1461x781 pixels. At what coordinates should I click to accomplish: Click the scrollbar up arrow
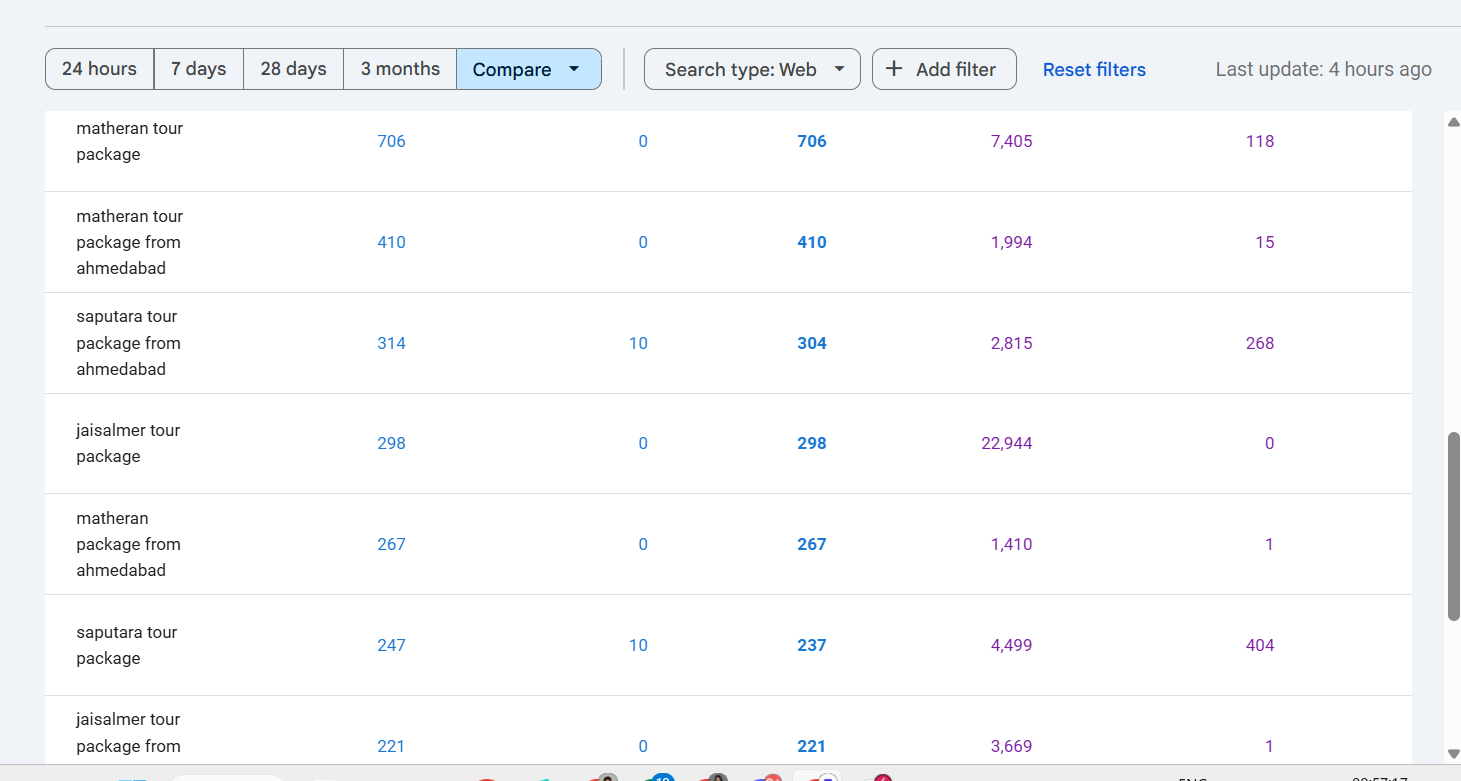coord(1453,122)
